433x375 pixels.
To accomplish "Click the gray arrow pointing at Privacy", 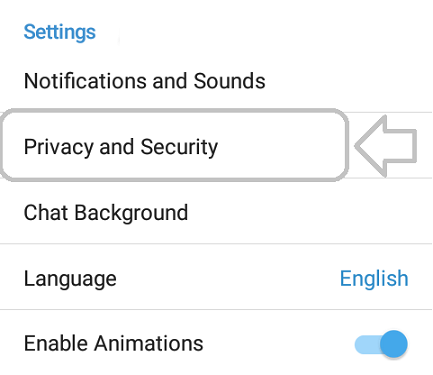I will (386, 146).
